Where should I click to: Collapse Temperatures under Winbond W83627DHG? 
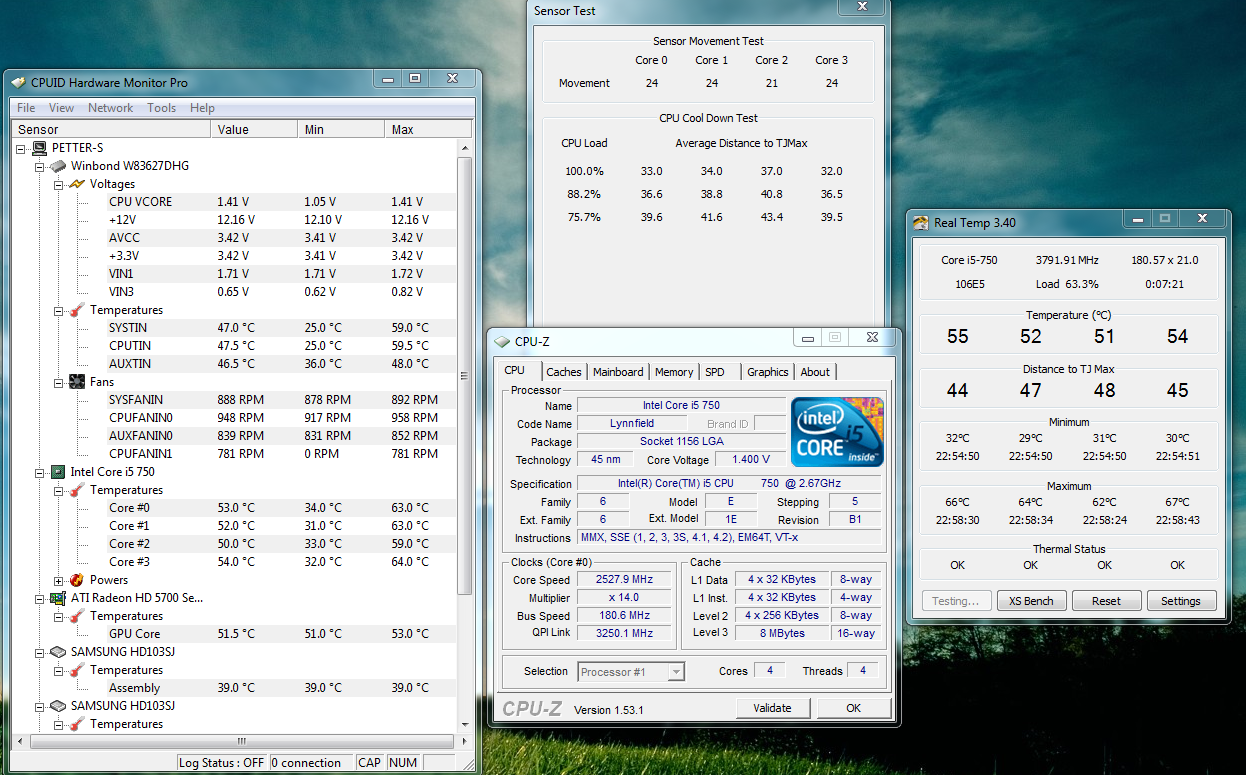(x=60, y=310)
